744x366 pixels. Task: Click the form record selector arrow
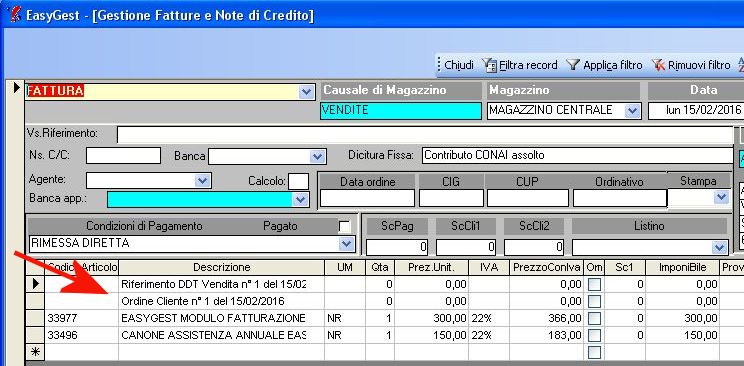[17, 87]
